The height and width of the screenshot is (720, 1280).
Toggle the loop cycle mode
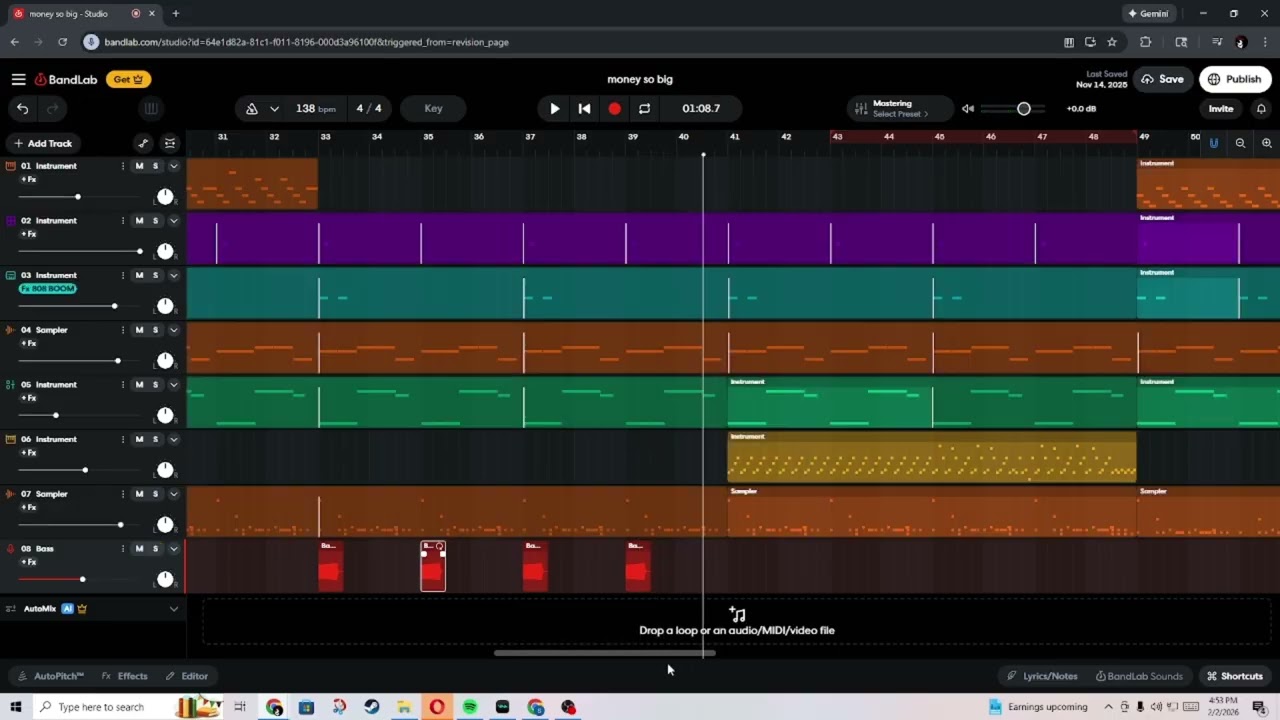point(644,108)
